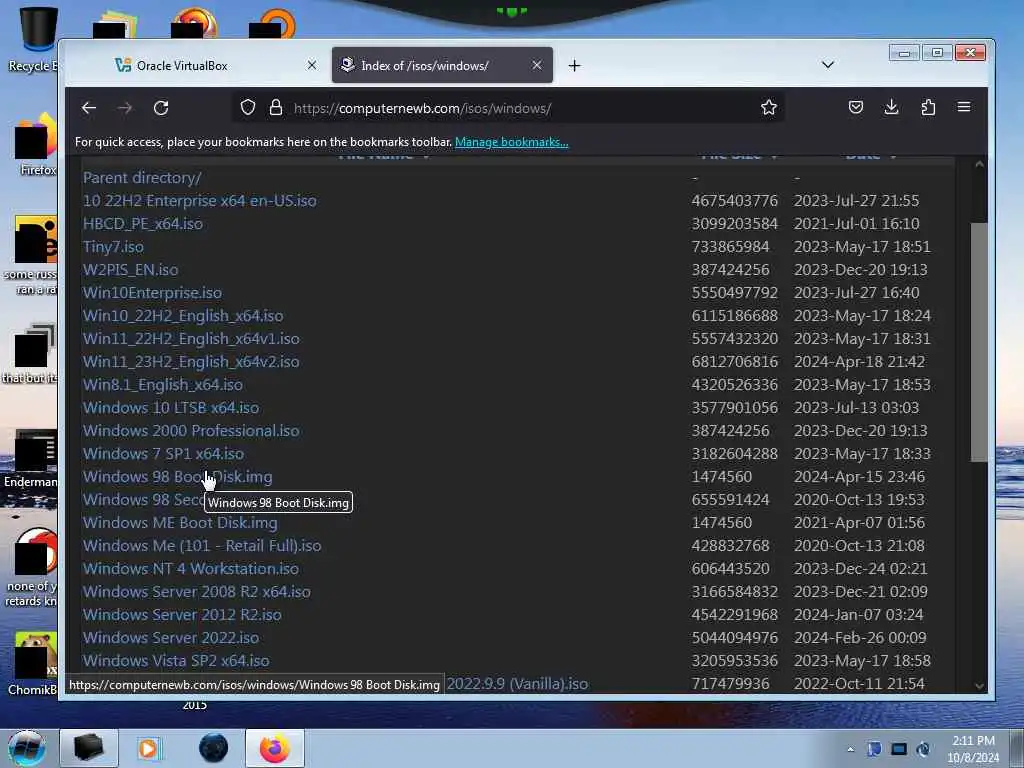The image size is (1024, 768).
Task: Show hidden system tray icons
Action: (850, 749)
